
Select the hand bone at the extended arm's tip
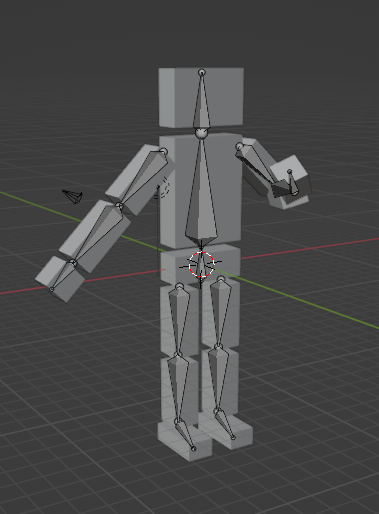point(63,276)
